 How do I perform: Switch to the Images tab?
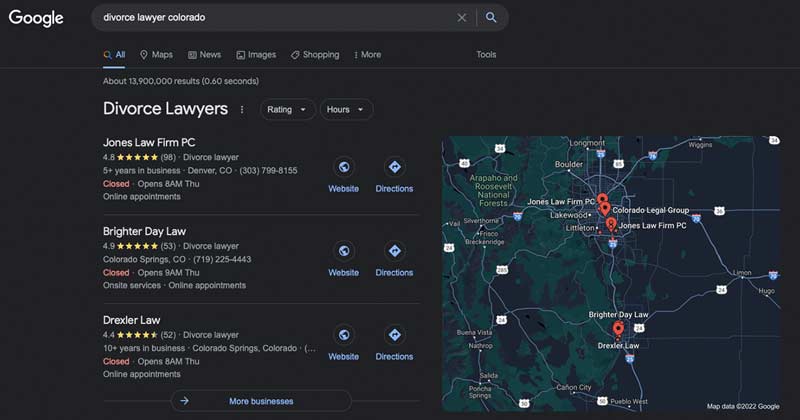[x=256, y=55]
